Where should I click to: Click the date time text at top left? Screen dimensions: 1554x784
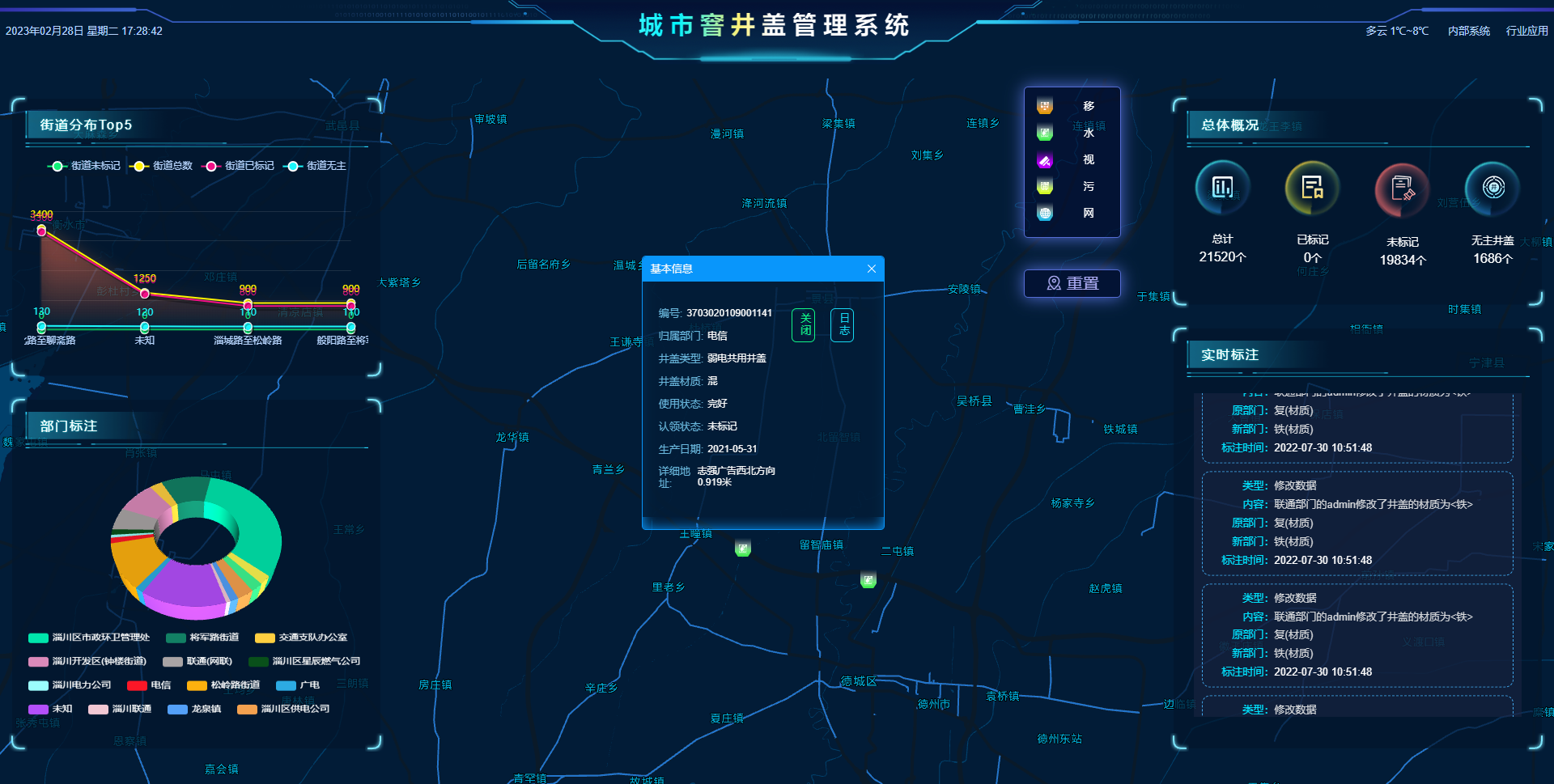[84, 31]
